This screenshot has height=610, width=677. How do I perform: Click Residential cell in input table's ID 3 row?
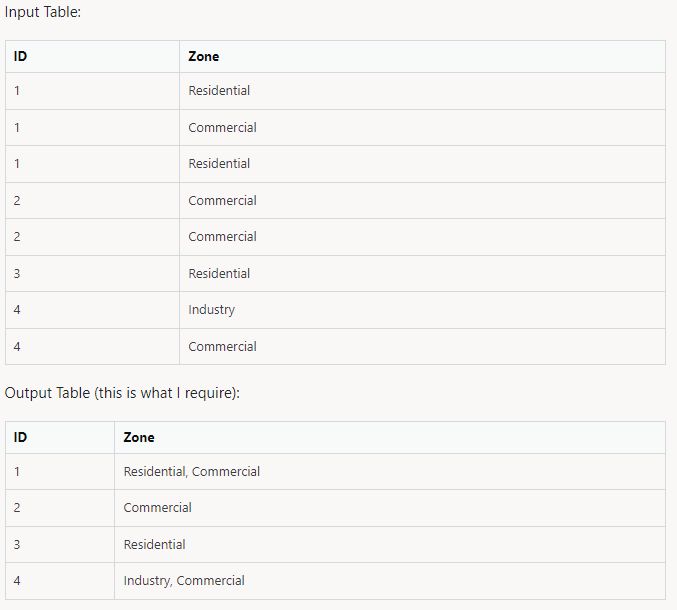422,273
